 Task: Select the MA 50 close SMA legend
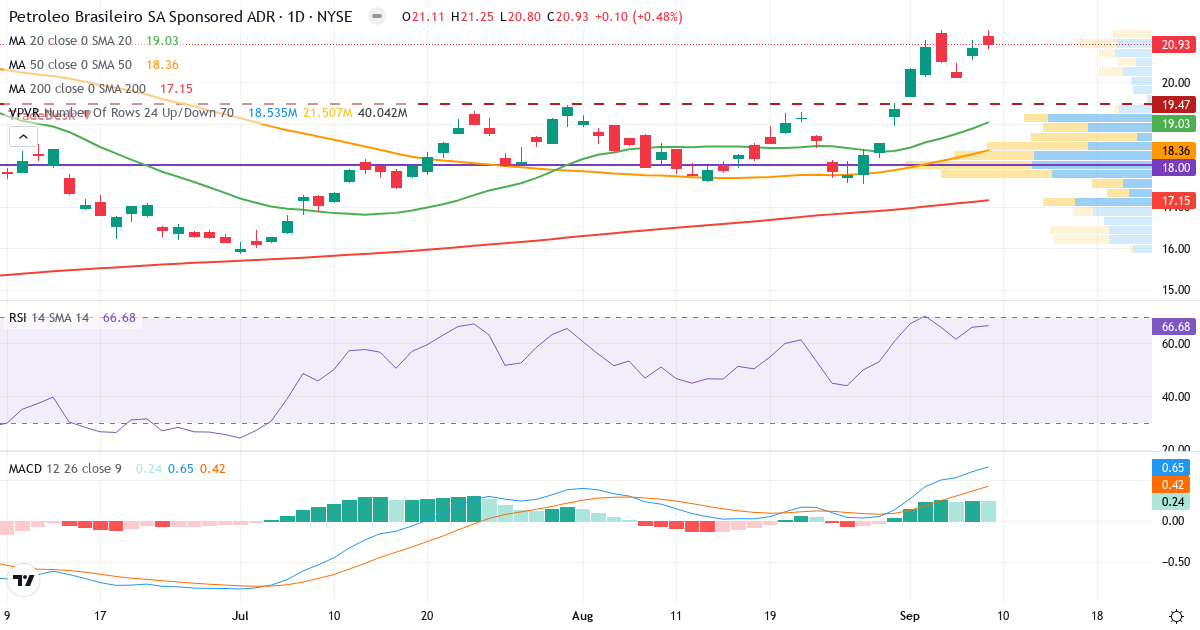(70, 65)
